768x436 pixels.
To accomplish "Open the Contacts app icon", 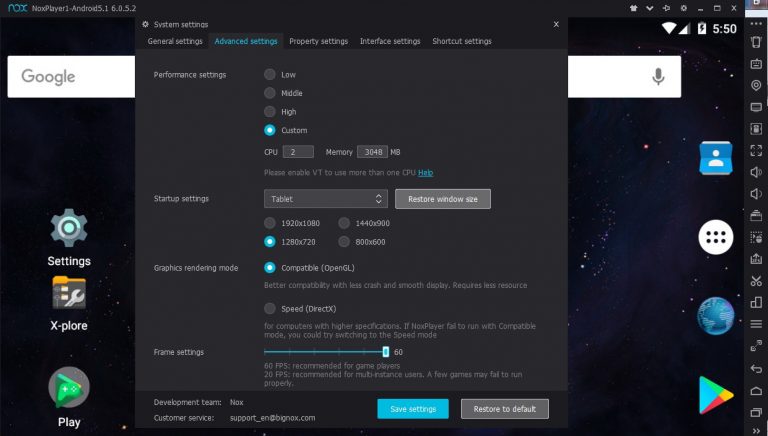I will pos(715,158).
